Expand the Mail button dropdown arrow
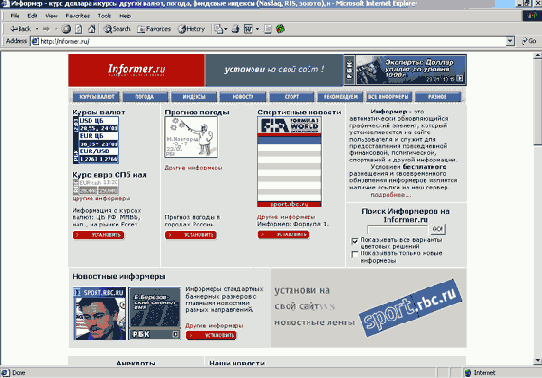 [226, 29]
